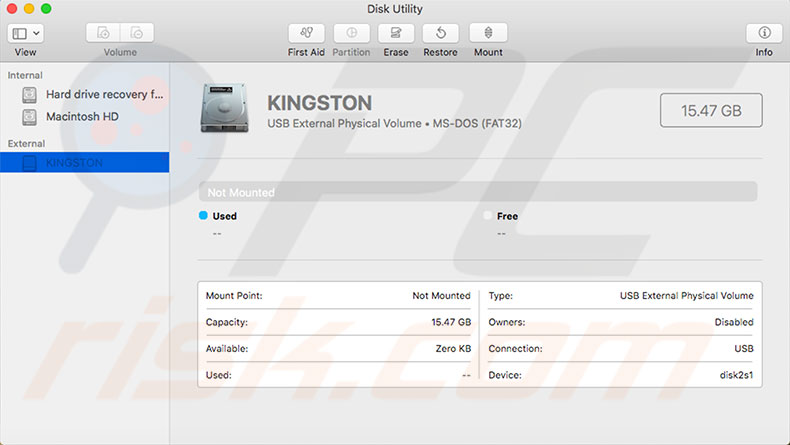The height and width of the screenshot is (445, 790).
Task: Maximize the Disk Utility window
Action: [x=46, y=9]
